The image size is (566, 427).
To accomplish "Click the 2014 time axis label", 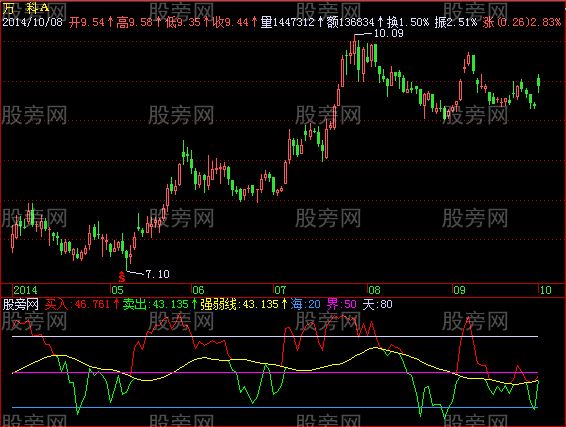I will (25, 290).
